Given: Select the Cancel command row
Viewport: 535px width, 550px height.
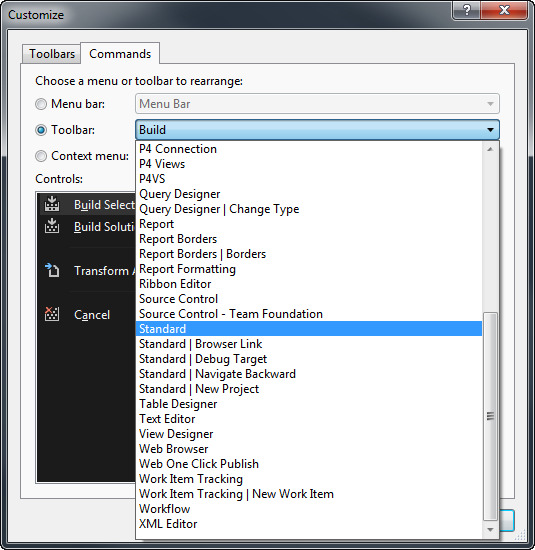Looking at the screenshot, I should pos(87,314).
